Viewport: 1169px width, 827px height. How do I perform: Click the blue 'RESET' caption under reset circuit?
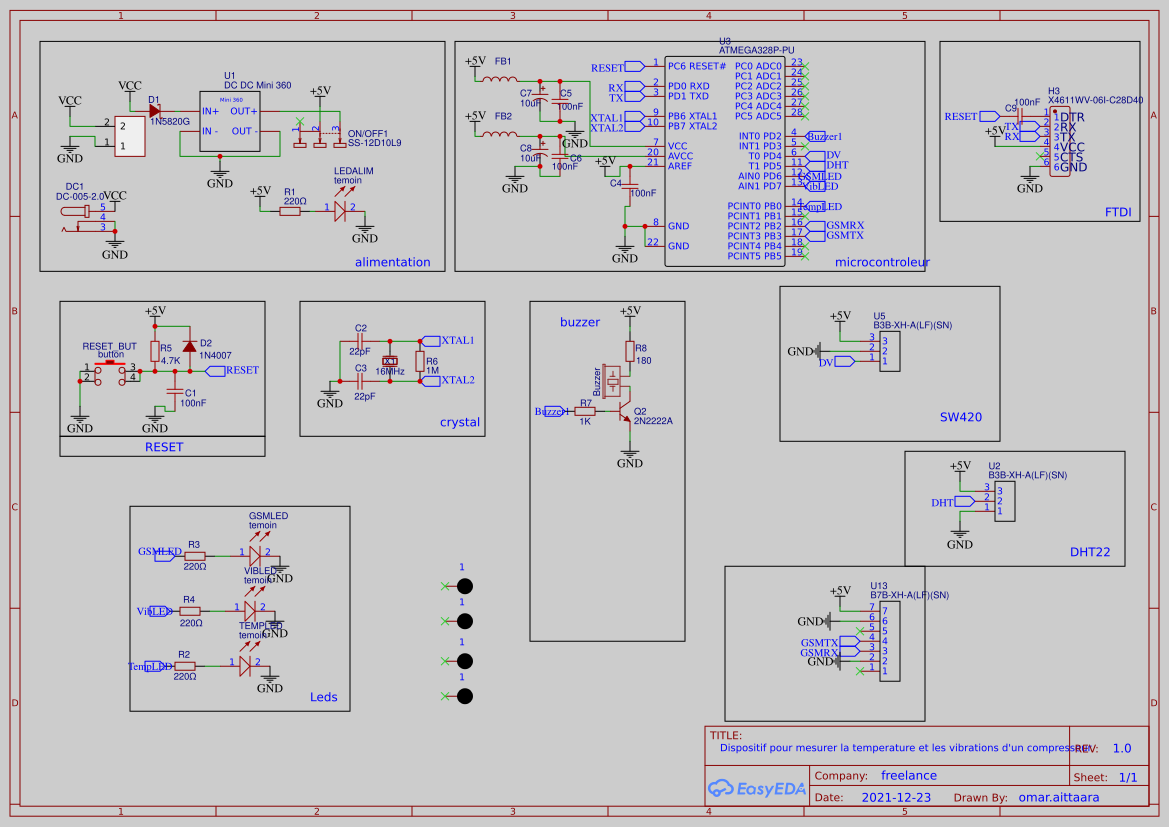pos(164,447)
